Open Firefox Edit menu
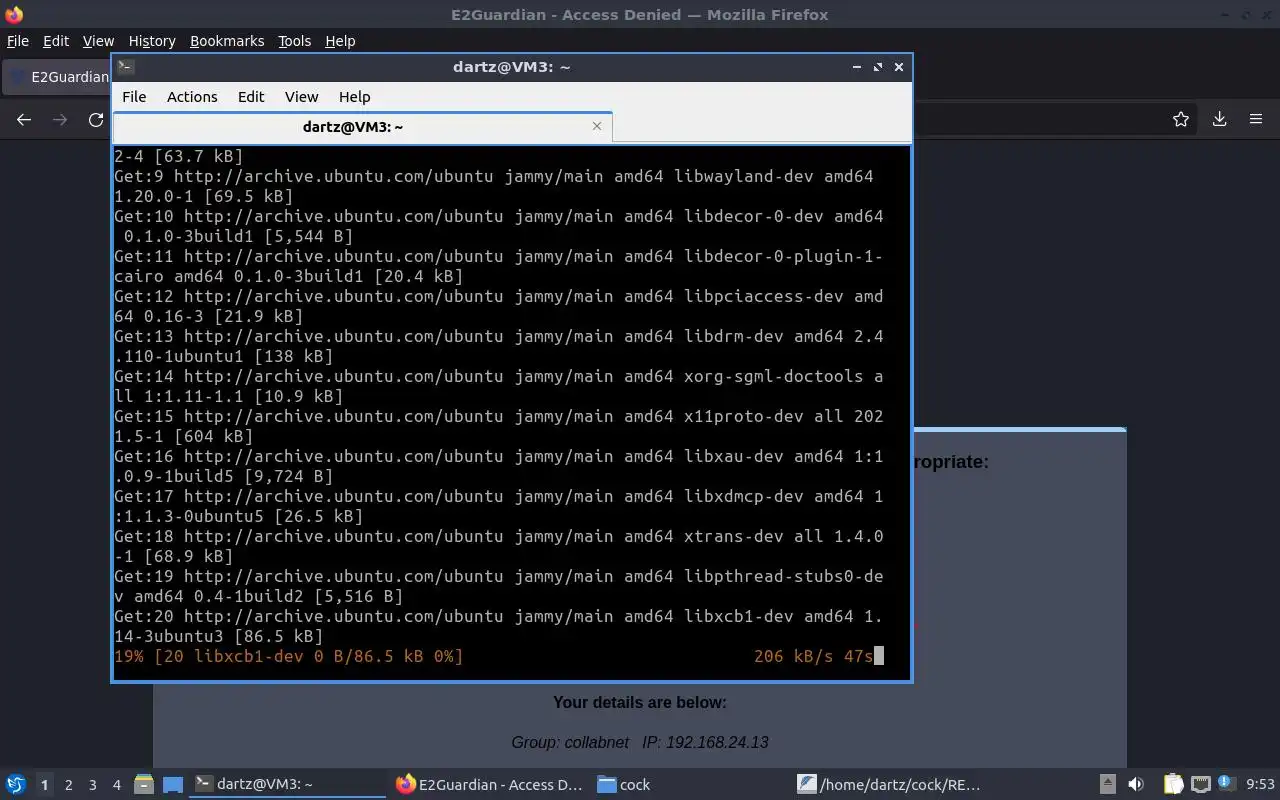This screenshot has height=800, width=1280. [x=56, y=41]
